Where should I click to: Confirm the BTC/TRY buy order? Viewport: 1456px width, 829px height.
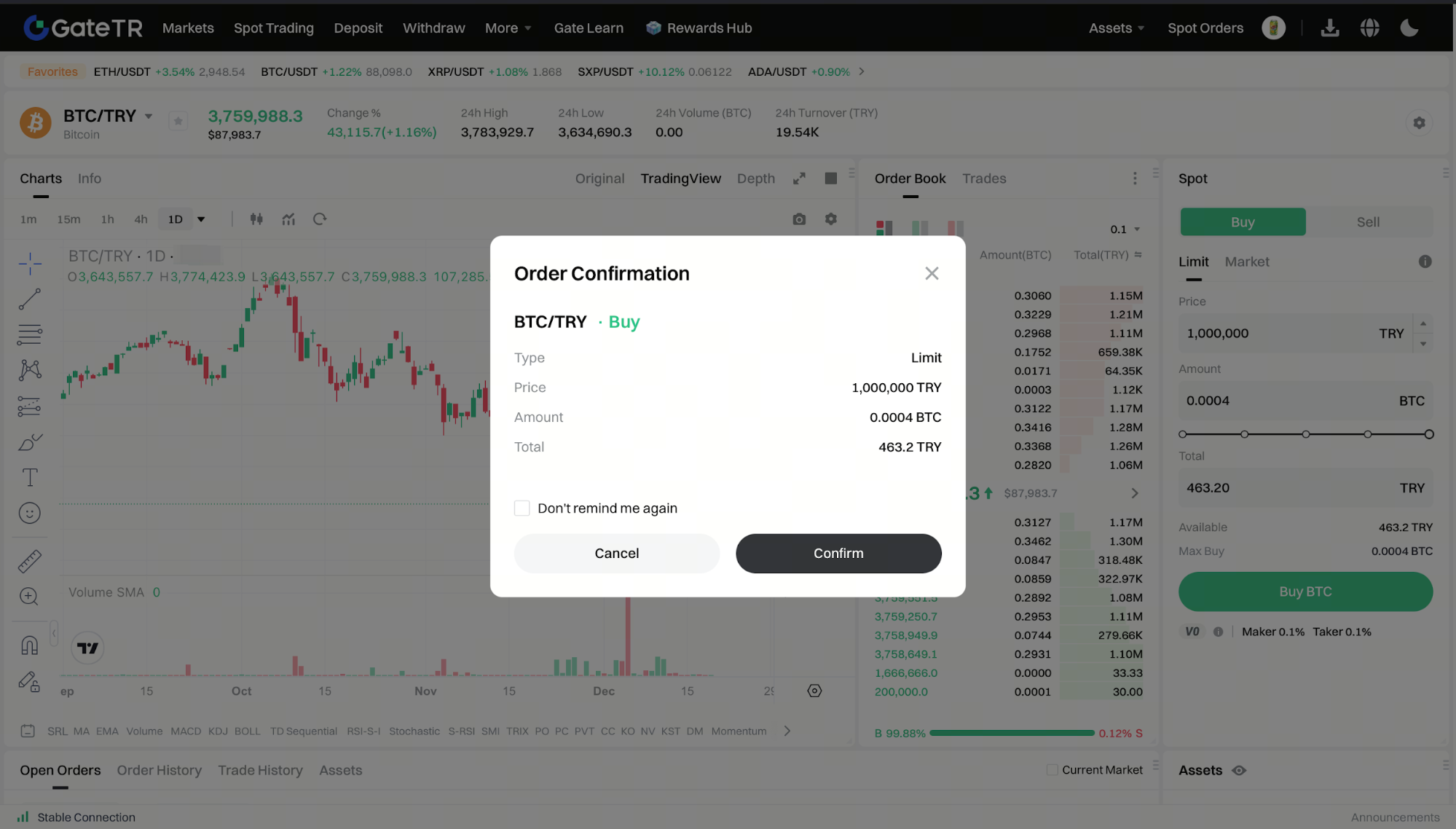[838, 554]
